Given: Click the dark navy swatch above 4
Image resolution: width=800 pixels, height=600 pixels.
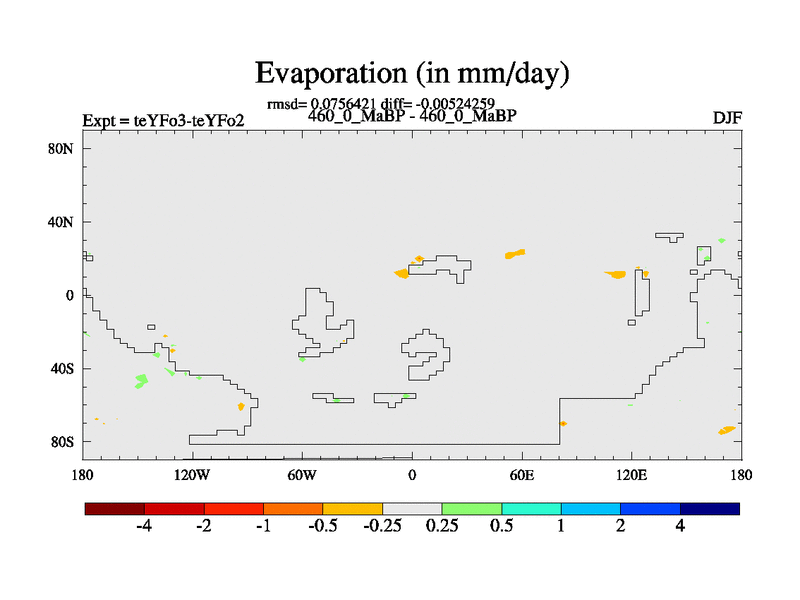Looking at the screenshot, I should click(710, 509).
